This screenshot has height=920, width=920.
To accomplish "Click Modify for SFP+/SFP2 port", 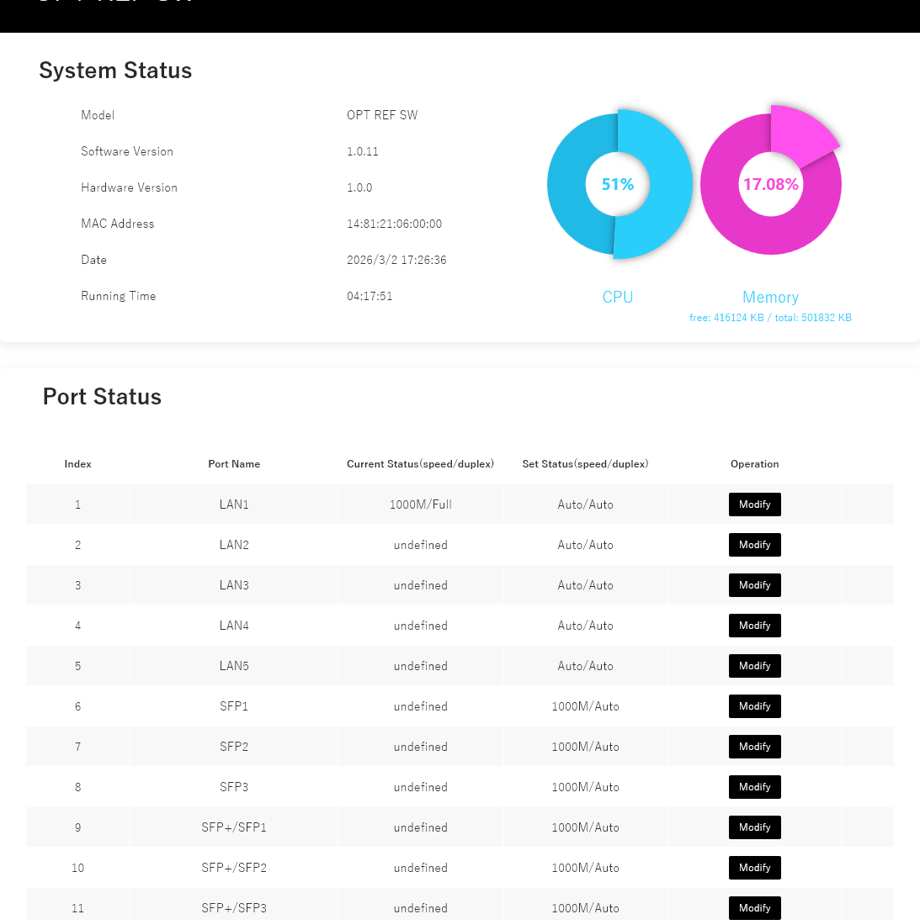I will point(755,867).
